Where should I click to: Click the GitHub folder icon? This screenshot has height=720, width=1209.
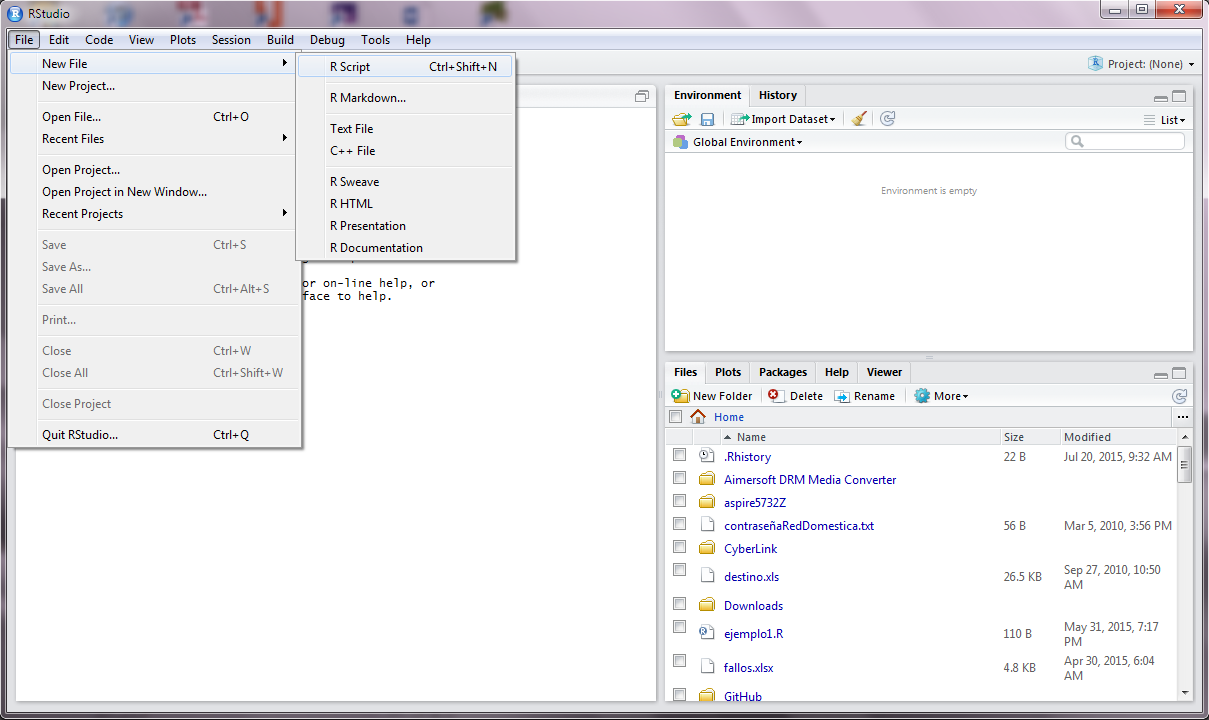[x=707, y=696]
